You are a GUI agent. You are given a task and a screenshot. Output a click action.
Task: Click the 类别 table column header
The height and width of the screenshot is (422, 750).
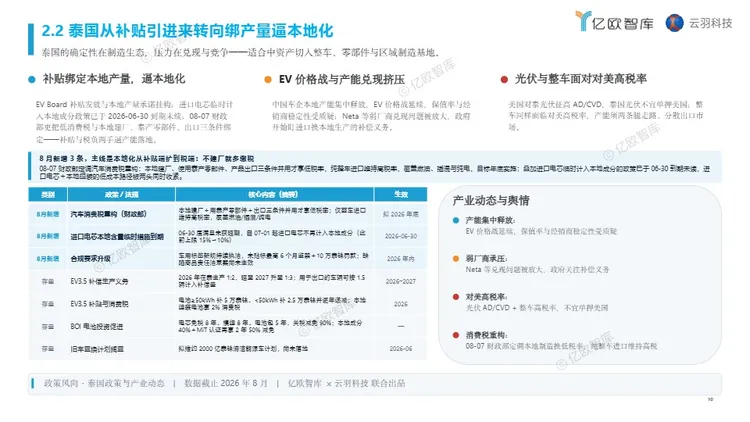click(x=48, y=194)
